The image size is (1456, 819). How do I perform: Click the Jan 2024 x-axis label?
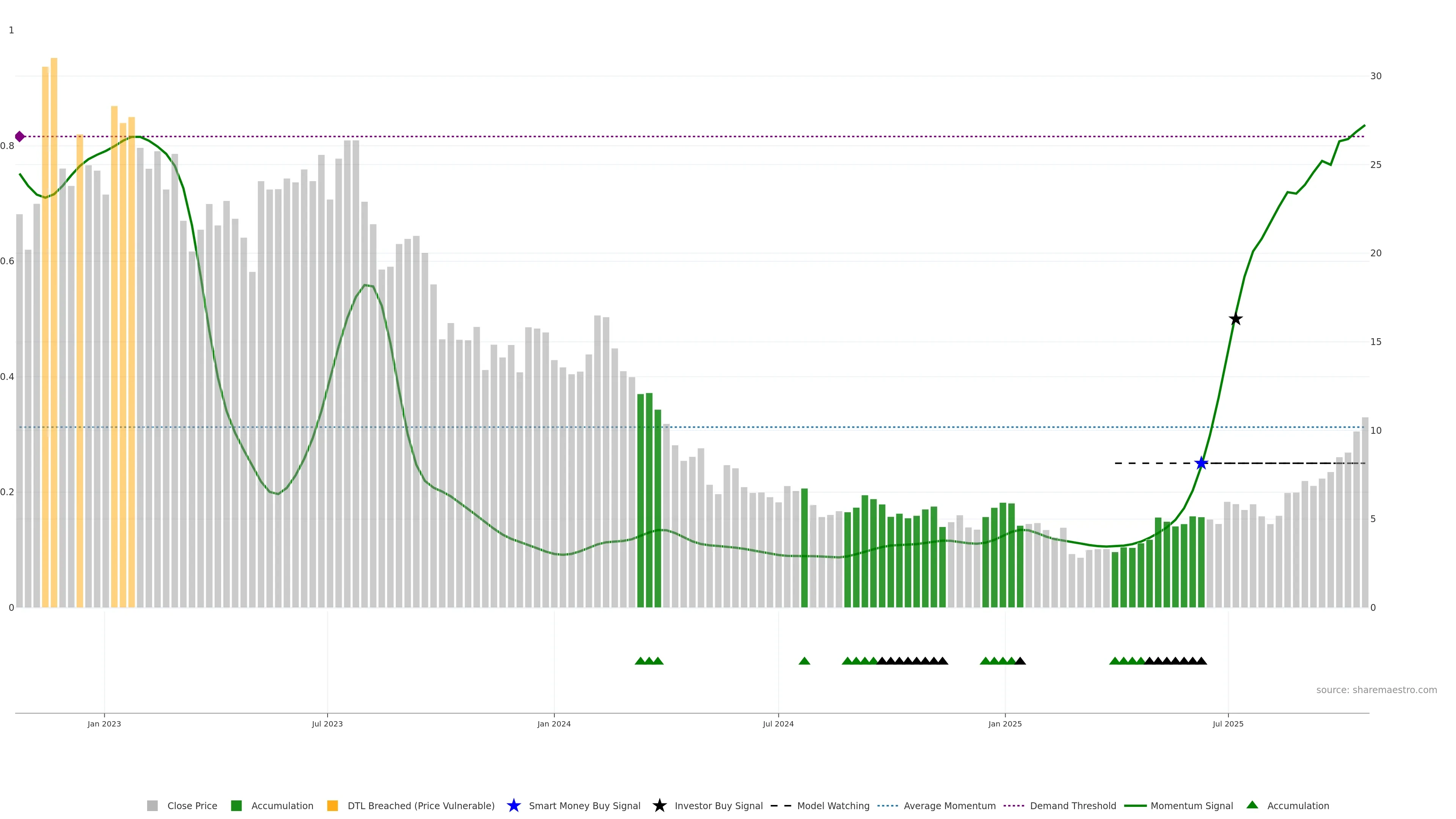coord(554,723)
